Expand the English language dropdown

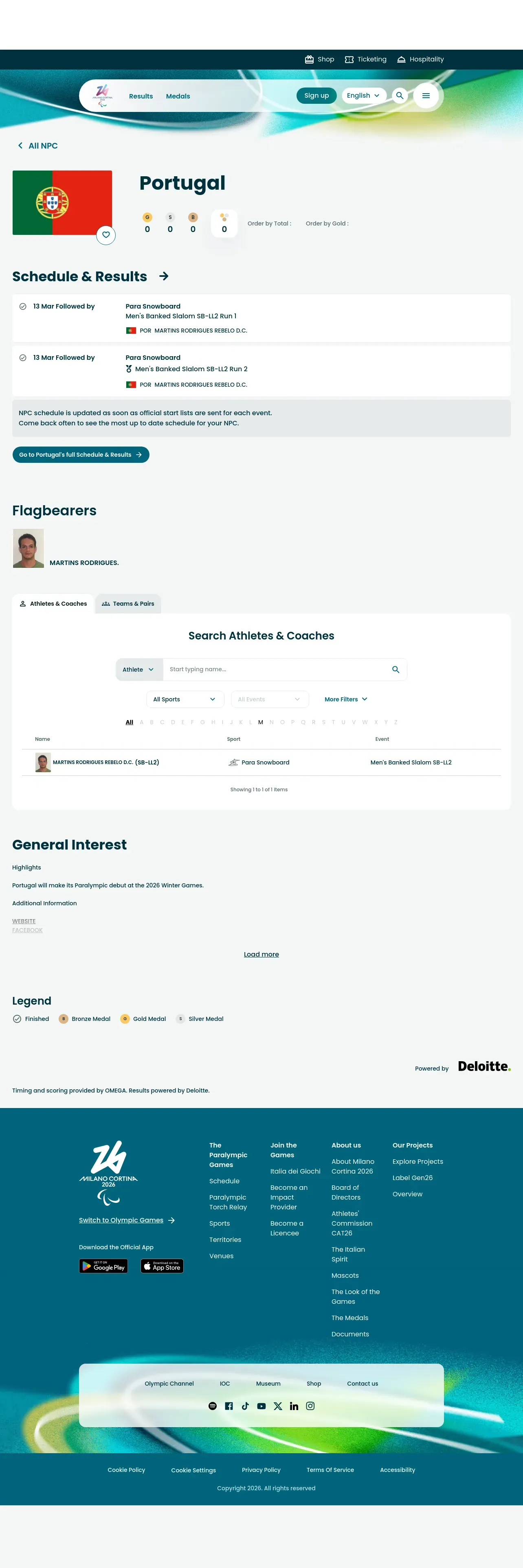(x=363, y=96)
